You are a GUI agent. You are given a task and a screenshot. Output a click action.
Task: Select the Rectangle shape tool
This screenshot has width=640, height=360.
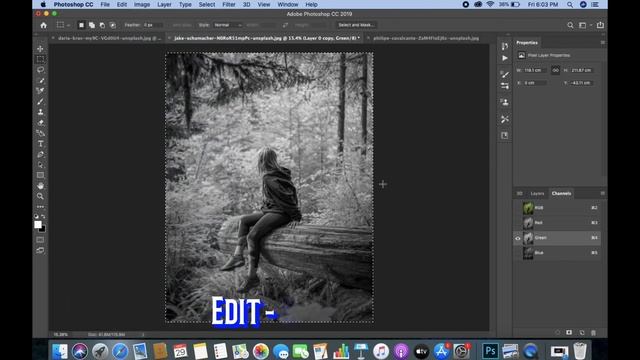click(40, 175)
